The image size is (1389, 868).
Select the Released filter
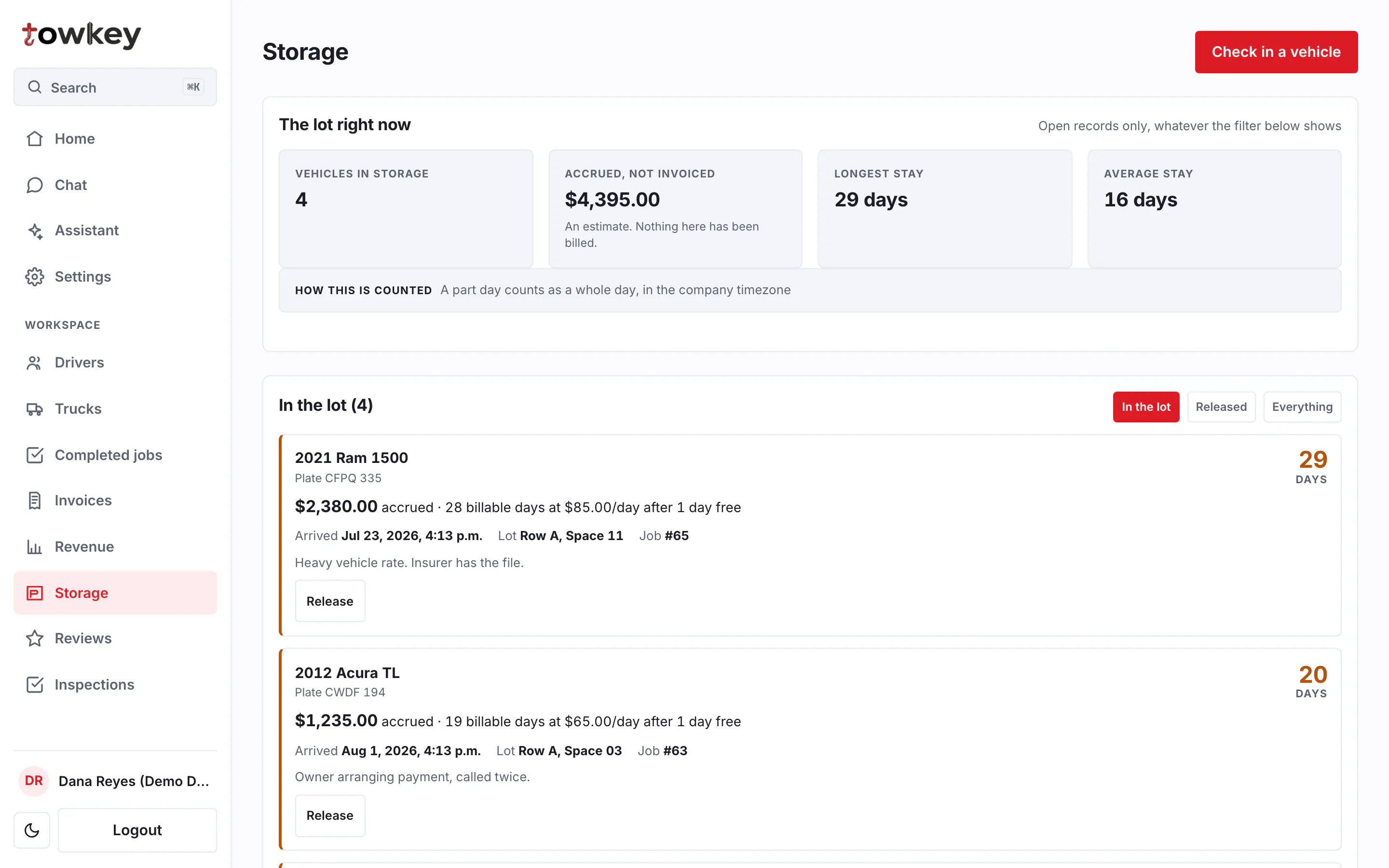(1221, 407)
